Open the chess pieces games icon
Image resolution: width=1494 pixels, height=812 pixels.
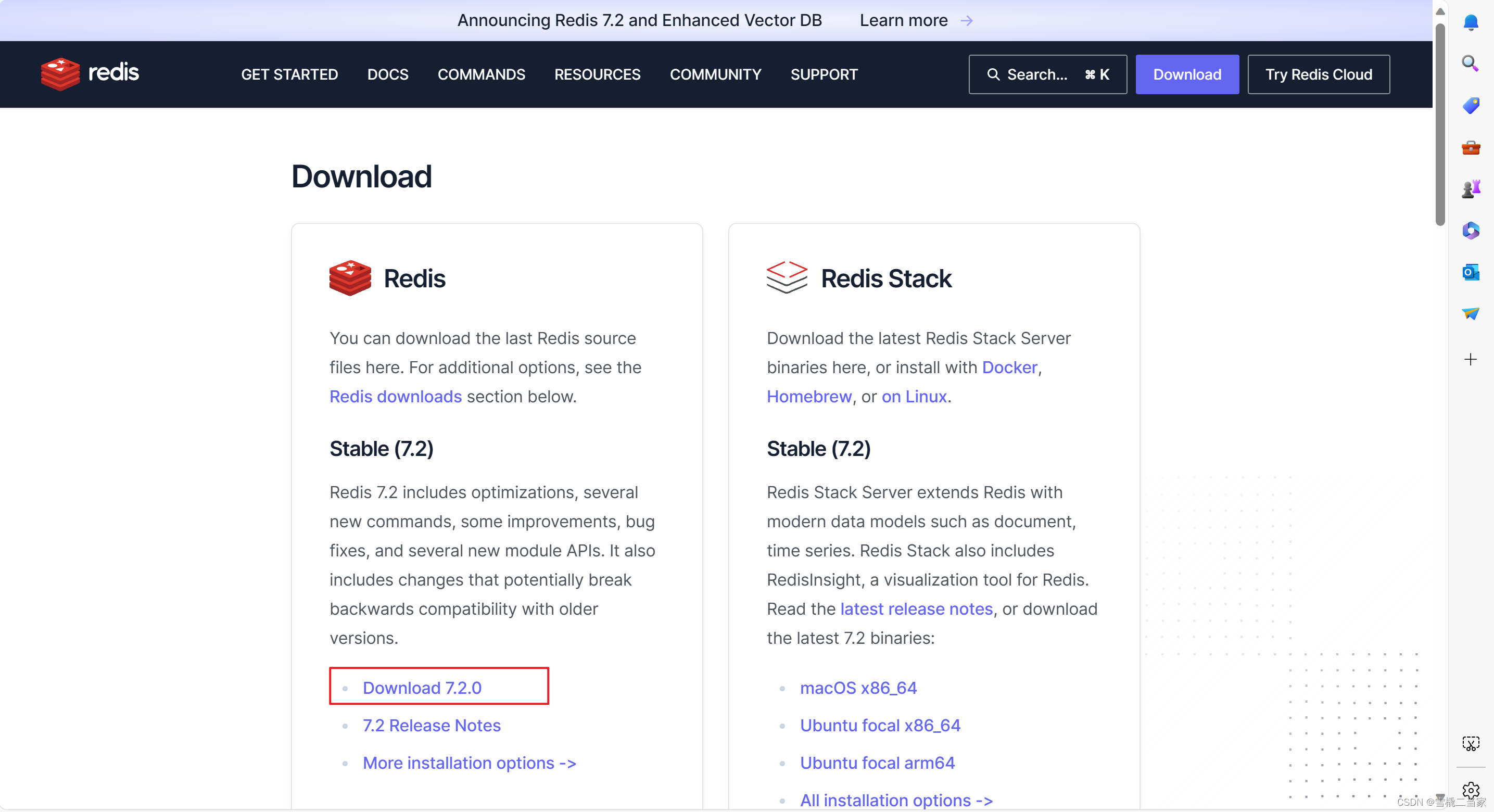click(1470, 188)
